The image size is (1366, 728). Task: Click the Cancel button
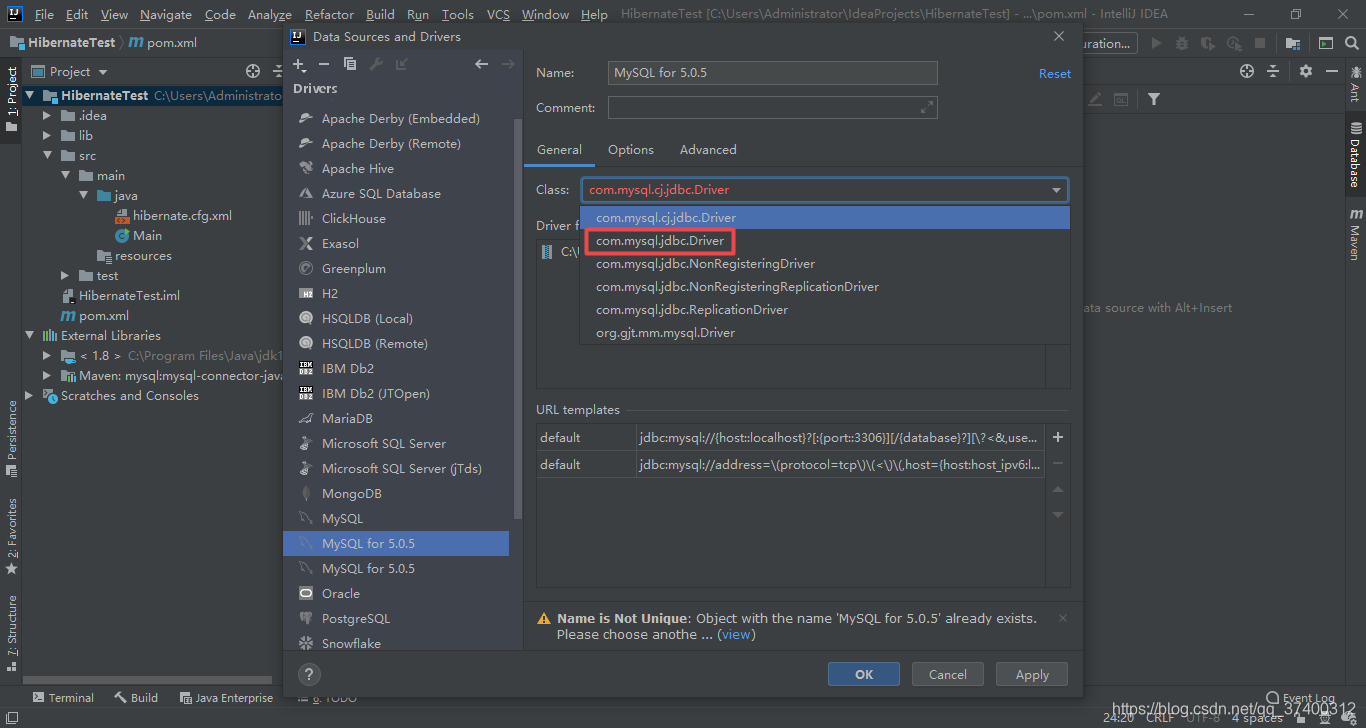[x=948, y=674]
